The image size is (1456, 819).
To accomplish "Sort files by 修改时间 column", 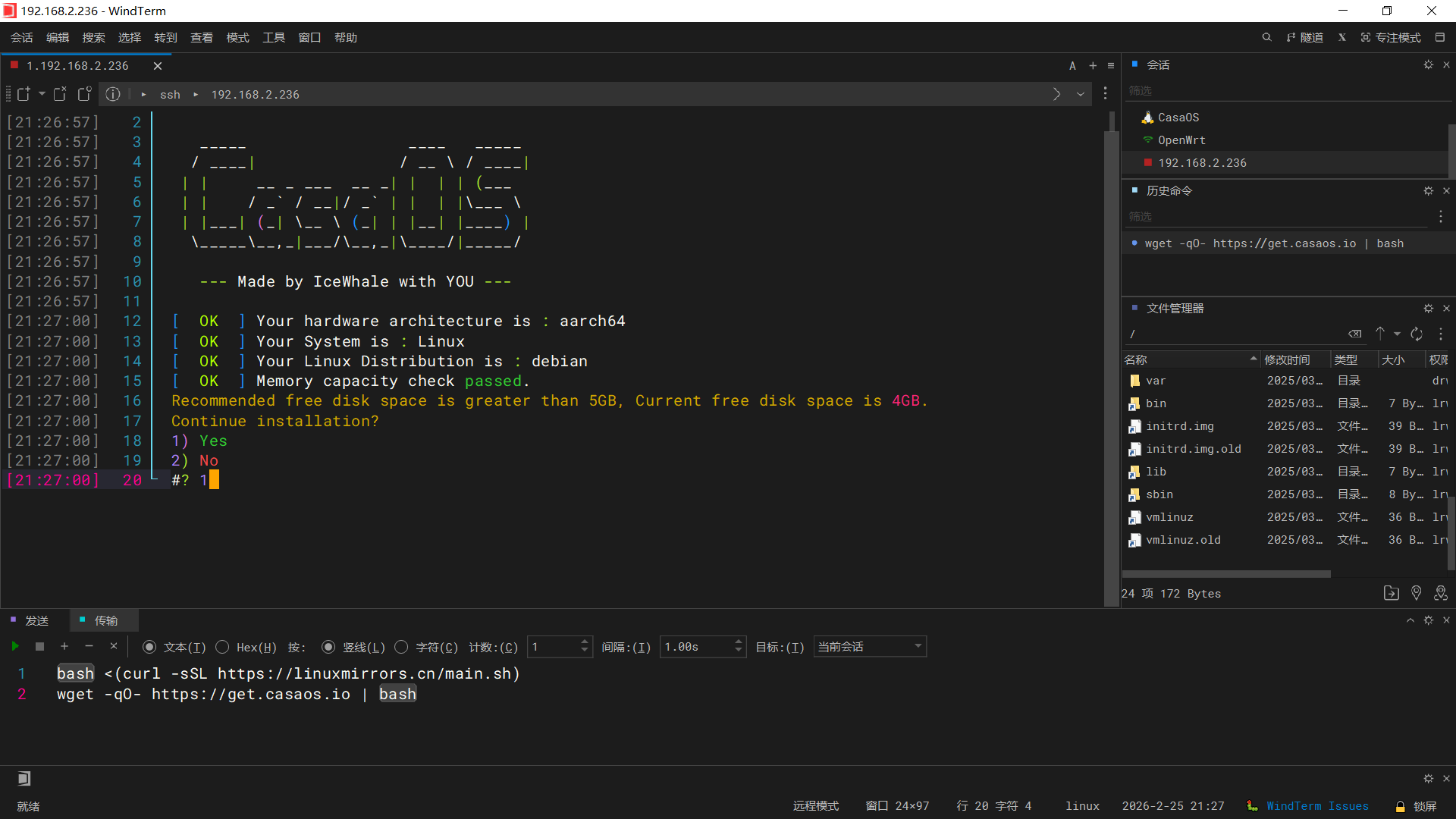I will [x=1296, y=359].
